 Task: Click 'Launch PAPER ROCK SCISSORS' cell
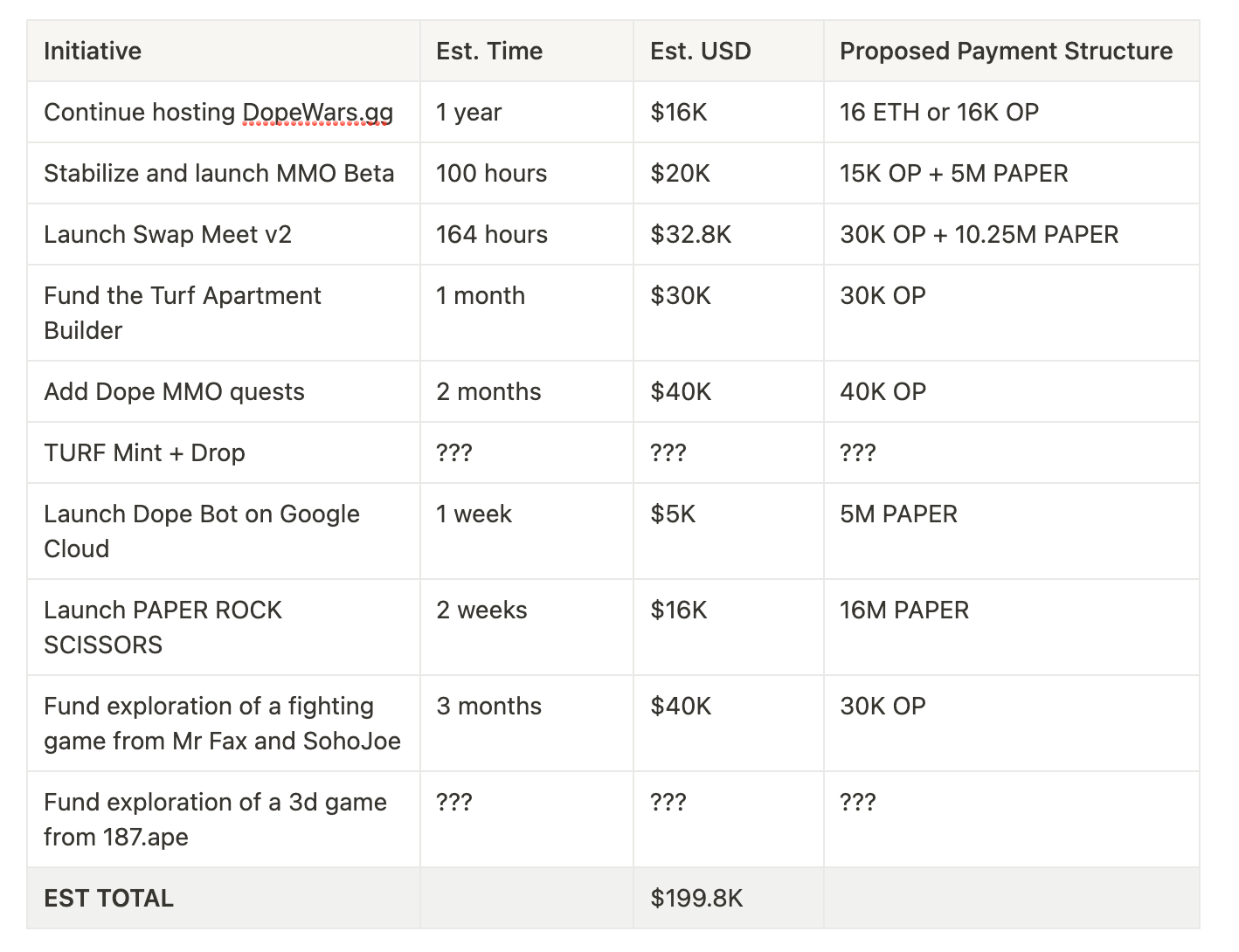[224, 627]
